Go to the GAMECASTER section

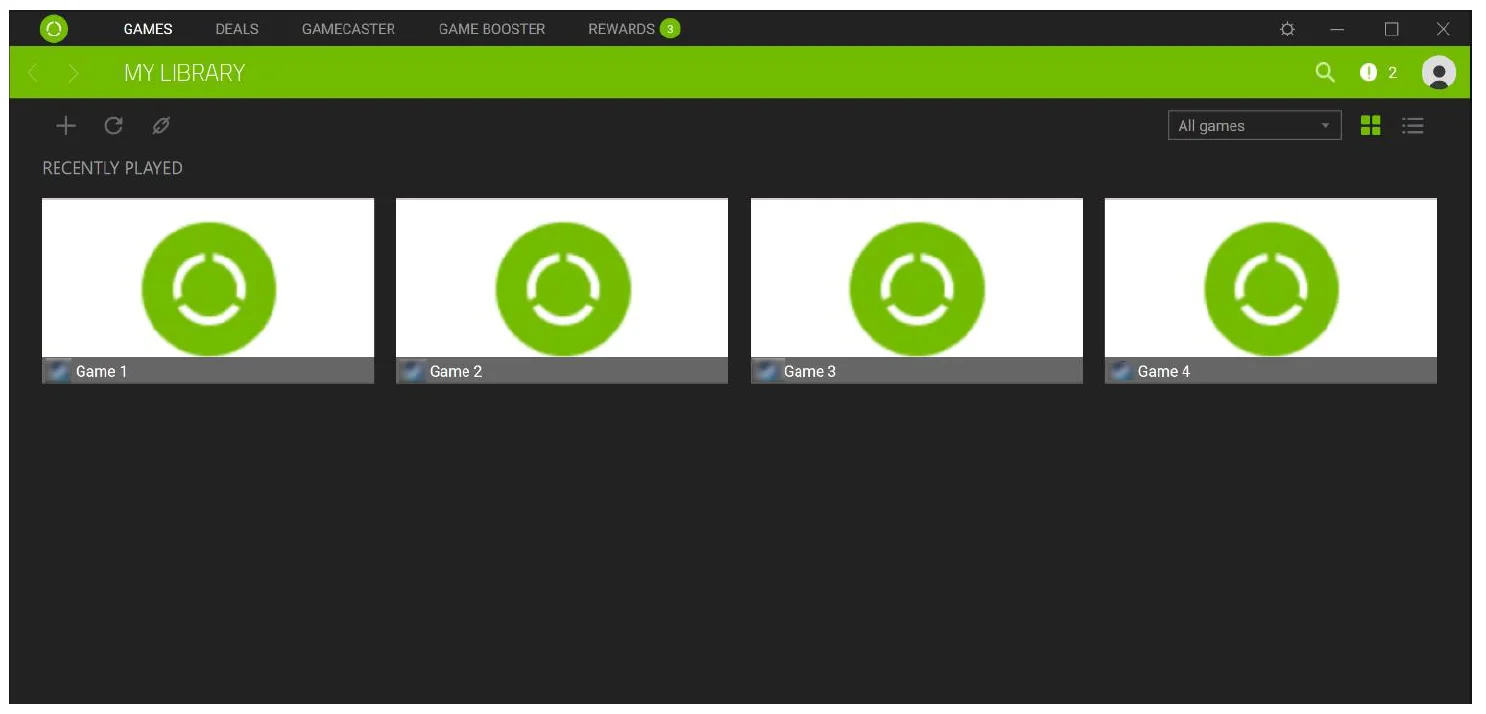coord(348,29)
